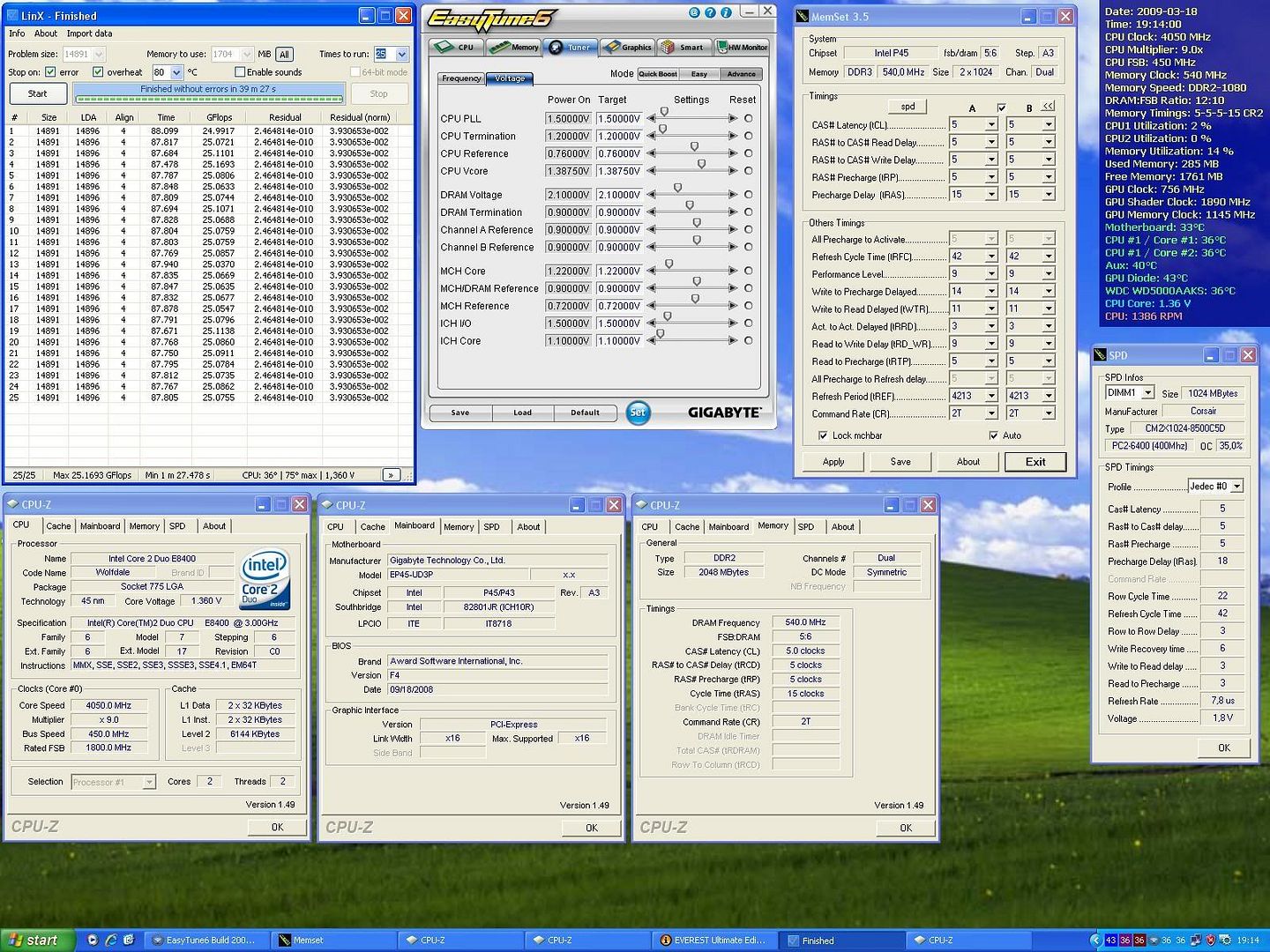Click the CPU Vcore slider handle
This screenshot has height=952, width=1270.
coord(701,165)
